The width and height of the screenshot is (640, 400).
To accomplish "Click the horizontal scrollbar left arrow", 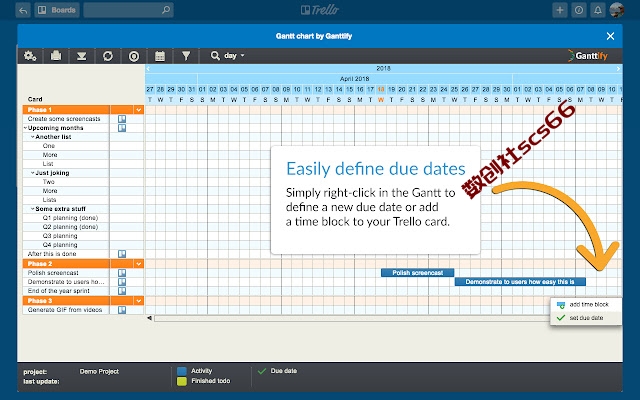I will [x=149, y=318].
